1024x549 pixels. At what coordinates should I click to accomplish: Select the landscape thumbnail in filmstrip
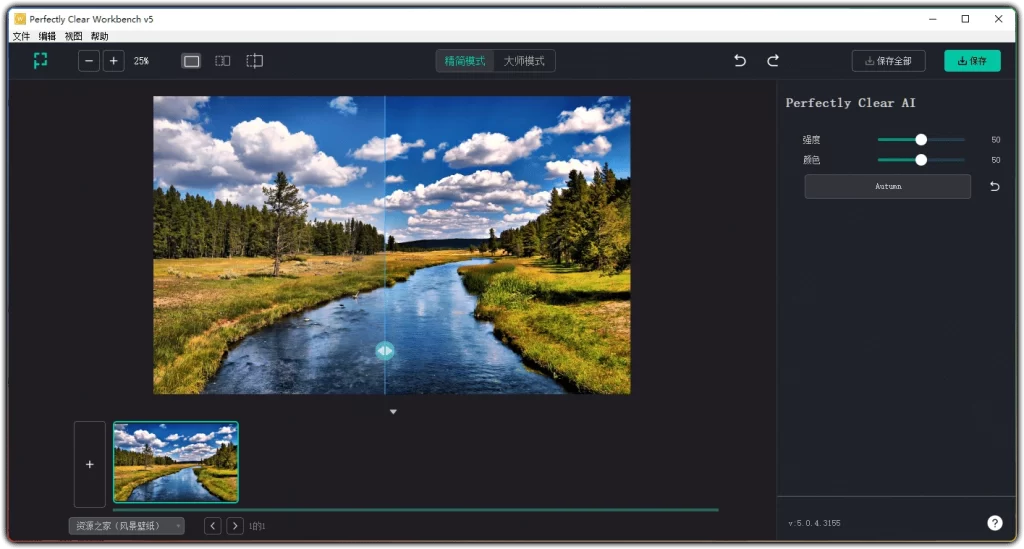pos(176,462)
